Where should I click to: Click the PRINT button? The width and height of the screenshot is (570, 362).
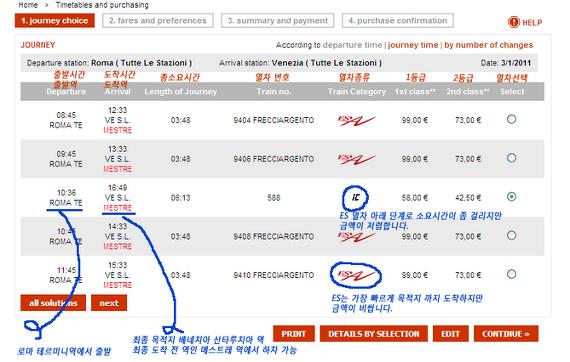click(294, 334)
